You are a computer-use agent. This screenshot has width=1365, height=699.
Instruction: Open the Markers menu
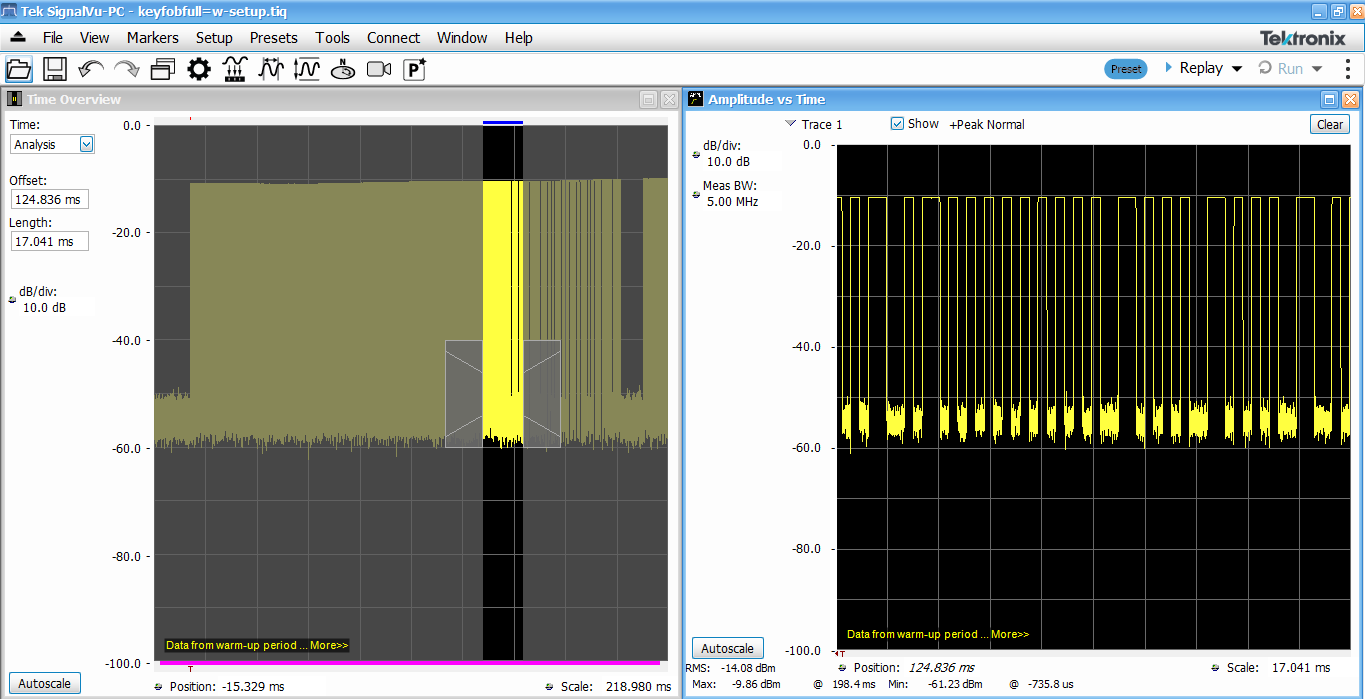tap(152, 38)
